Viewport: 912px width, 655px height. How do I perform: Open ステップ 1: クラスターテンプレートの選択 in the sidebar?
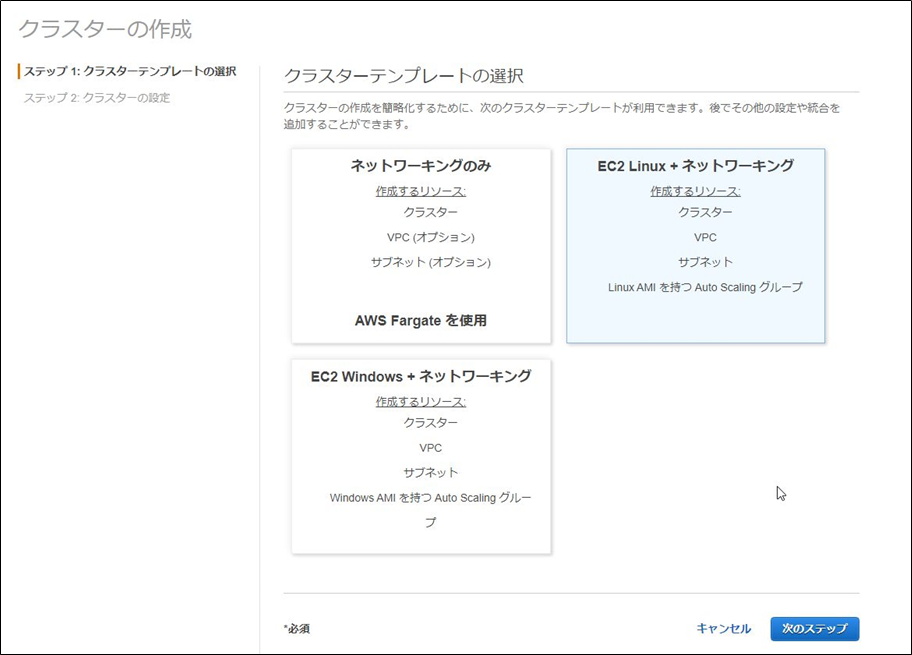[130, 72]
